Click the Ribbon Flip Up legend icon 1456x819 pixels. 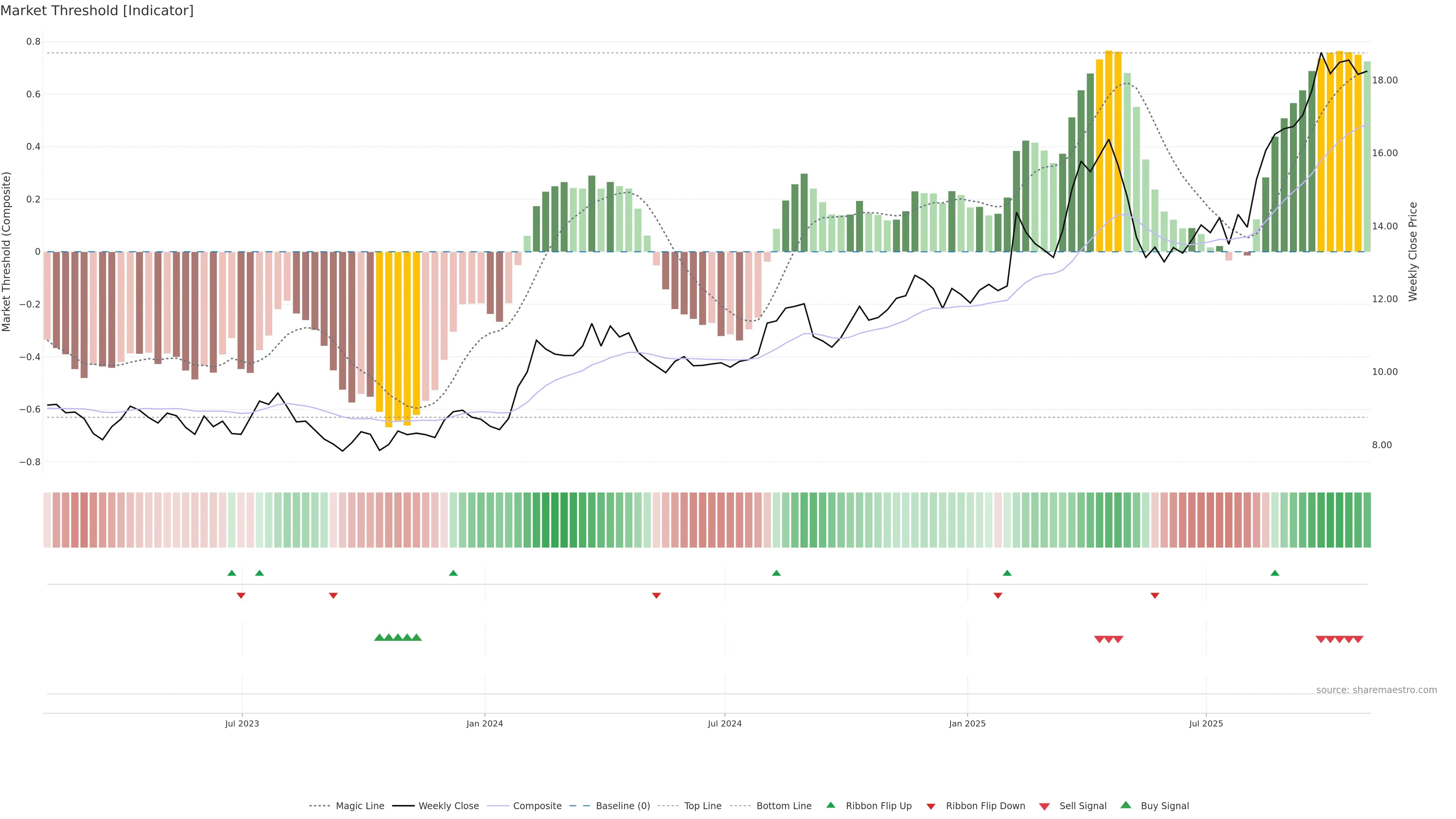830,805
